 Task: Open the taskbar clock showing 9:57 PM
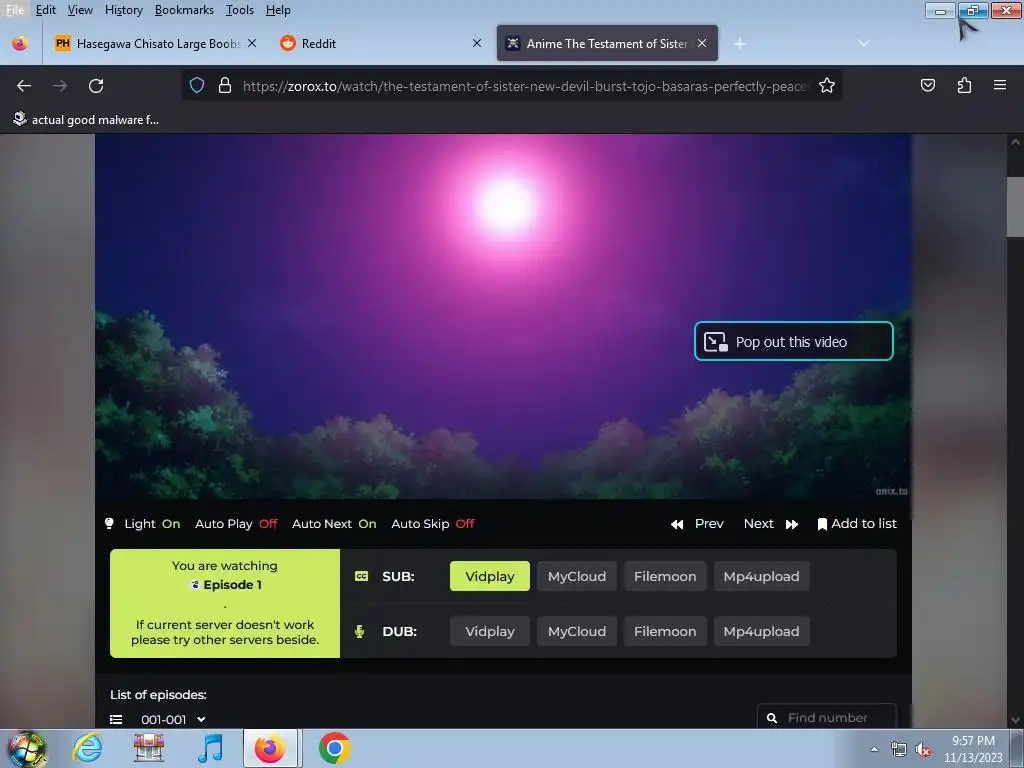coord(973,749)
